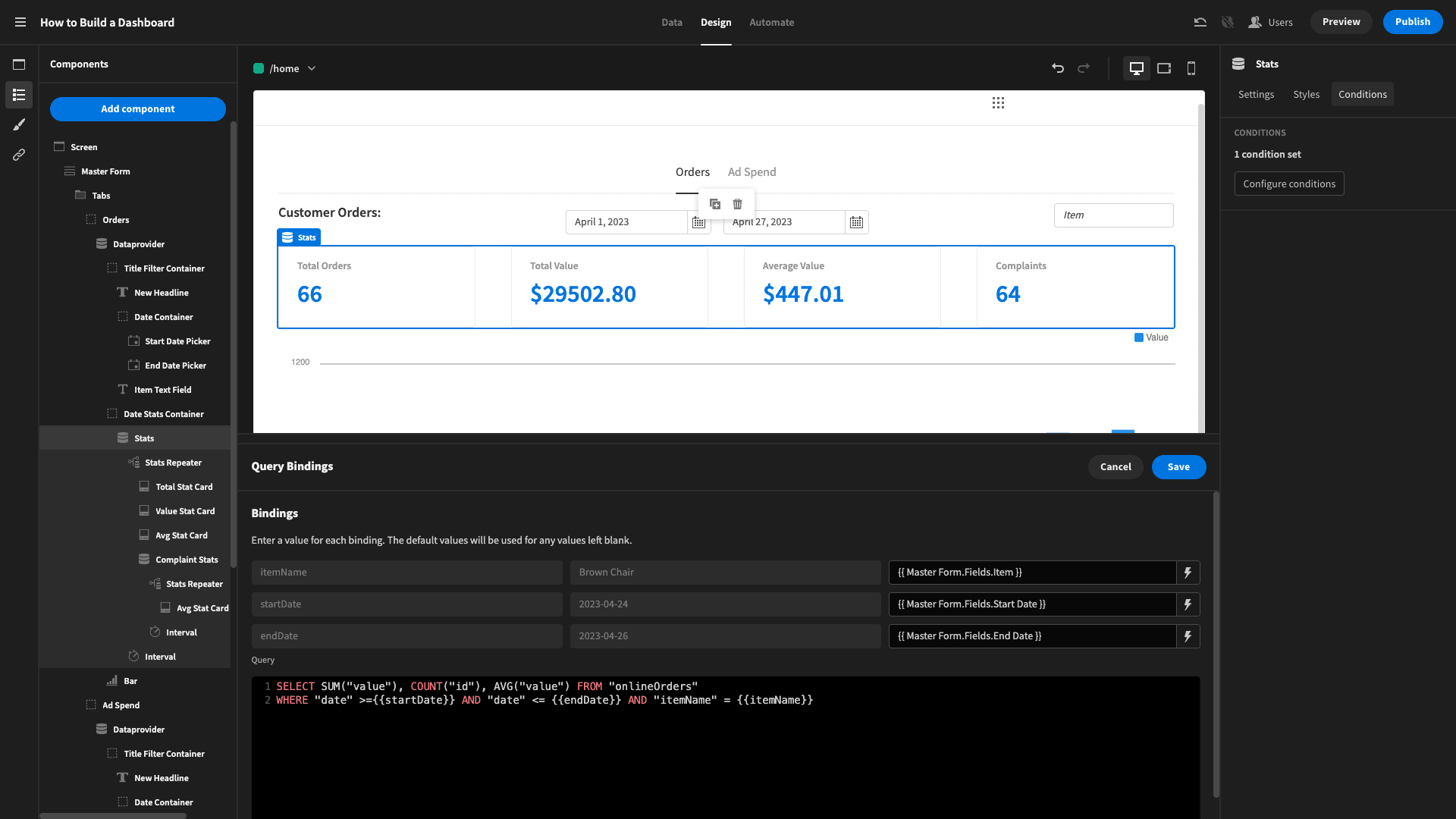This screenshot has width=1456, height=819.
Task: Click the redo arrow in canvas toolbar
Action: click(x=1084, y=68)
